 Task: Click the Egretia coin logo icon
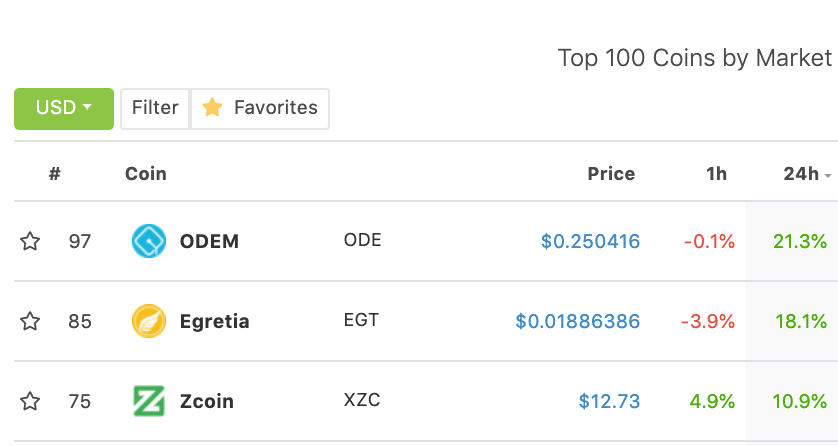(x=149, y=321)
